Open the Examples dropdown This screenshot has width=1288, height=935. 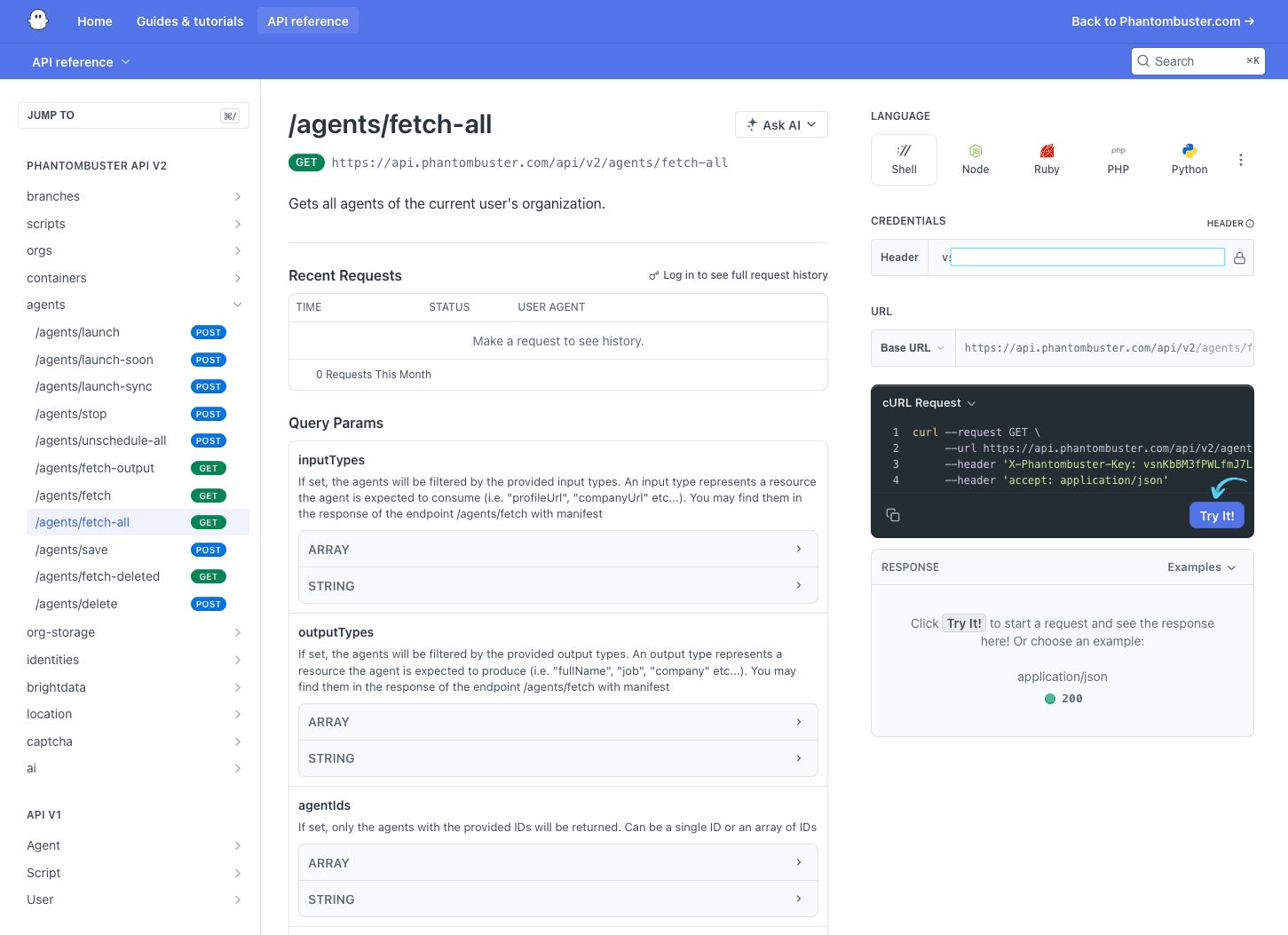pos(1201,567)
